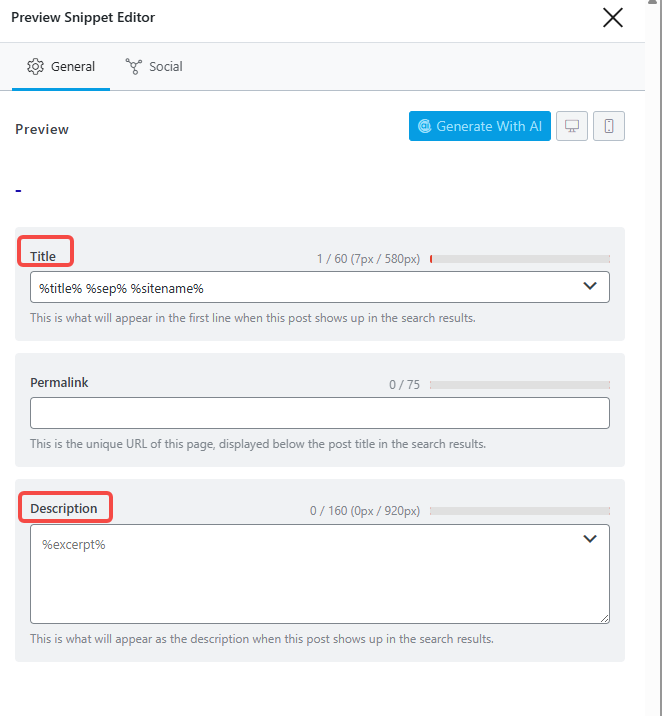Click the Title length progress bar
Viewport: 662px width, 716px height.
point(520,259)
